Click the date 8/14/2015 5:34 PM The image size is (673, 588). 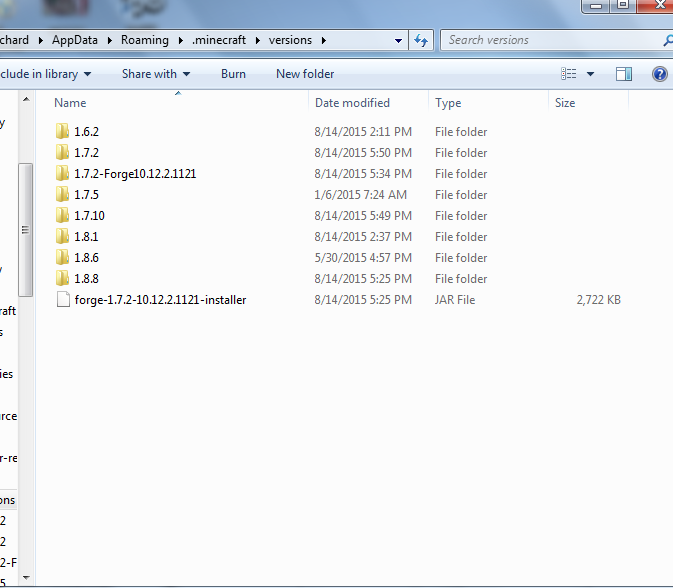(363, 174)
